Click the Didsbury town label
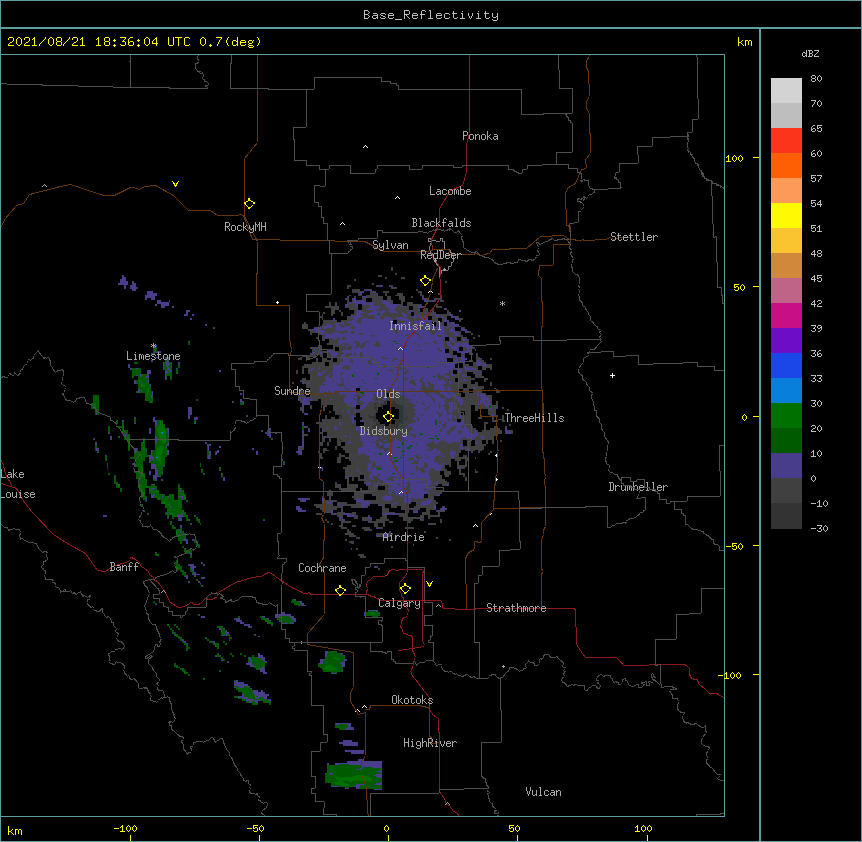This screenshot has width=862, height=842. (x=384, y=431)
